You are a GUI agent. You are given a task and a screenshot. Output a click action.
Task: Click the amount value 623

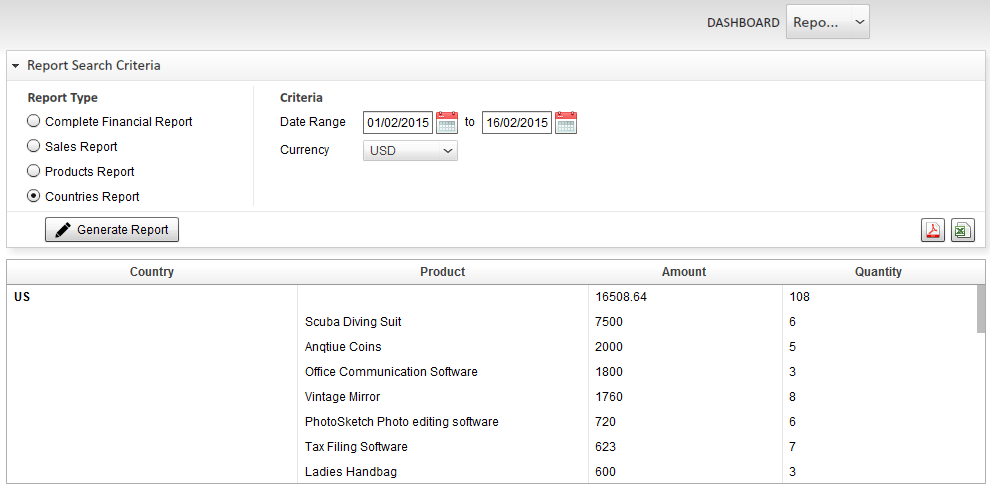click(605, 447)
